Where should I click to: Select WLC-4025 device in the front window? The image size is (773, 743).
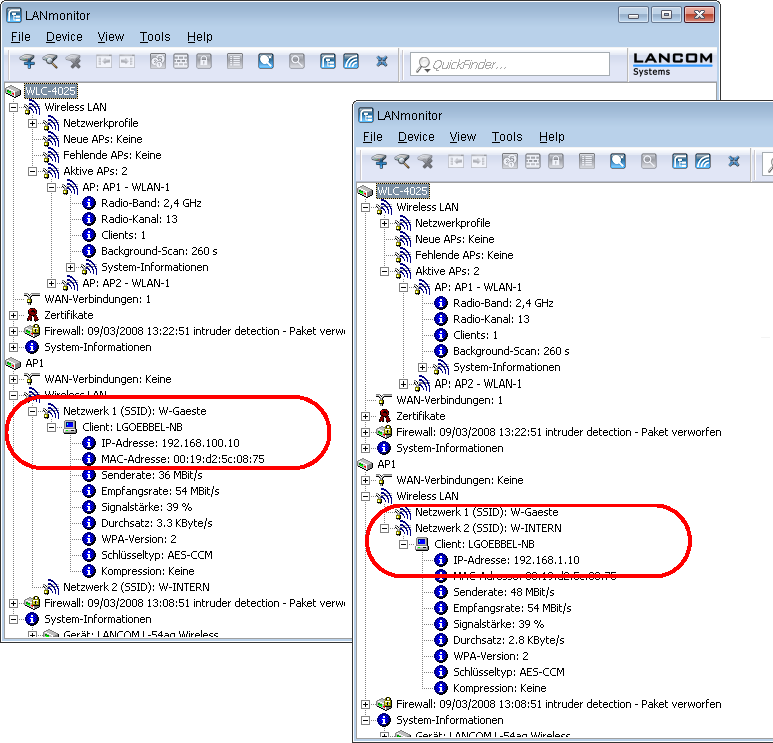[402, 191]
